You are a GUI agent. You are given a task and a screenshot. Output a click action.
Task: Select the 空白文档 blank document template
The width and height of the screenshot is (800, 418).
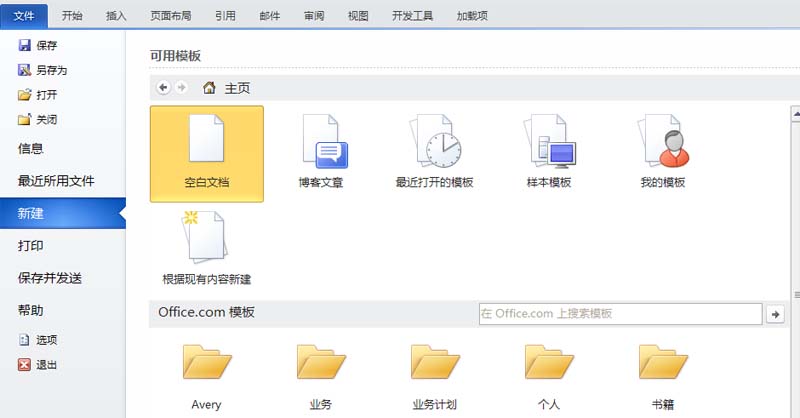click(x=207, y=154)
